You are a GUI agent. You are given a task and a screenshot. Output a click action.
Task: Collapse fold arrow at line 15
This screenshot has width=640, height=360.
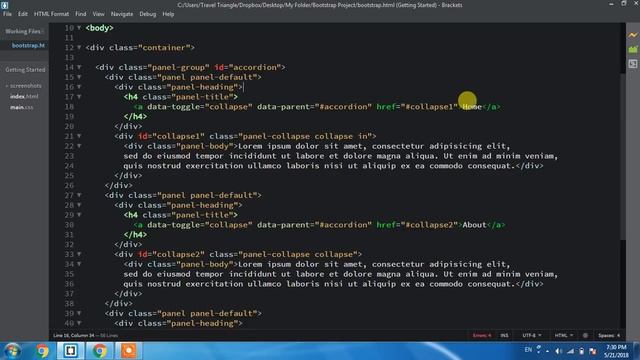click(79, 77)
